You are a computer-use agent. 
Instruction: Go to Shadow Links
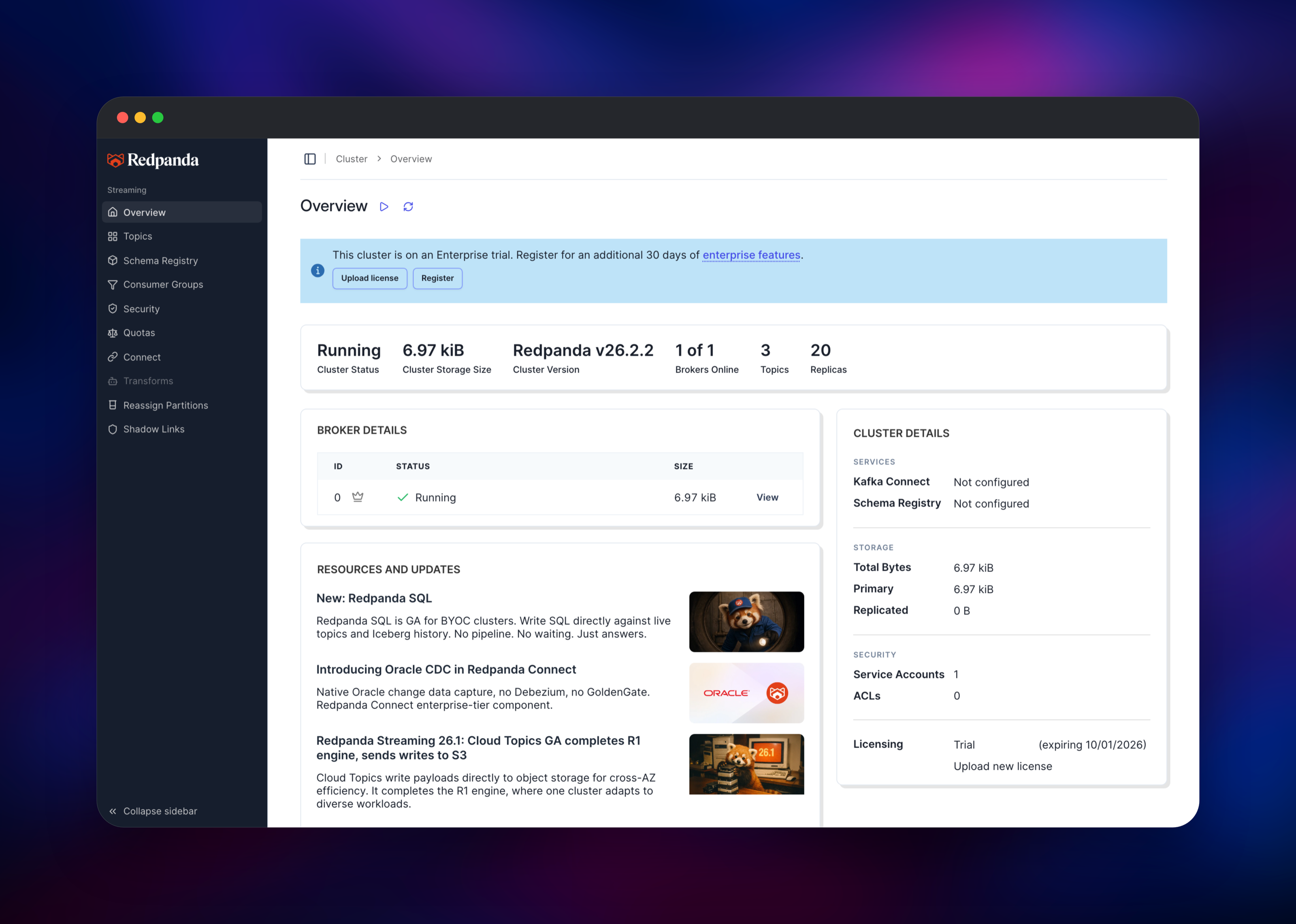tap(182, 429)
